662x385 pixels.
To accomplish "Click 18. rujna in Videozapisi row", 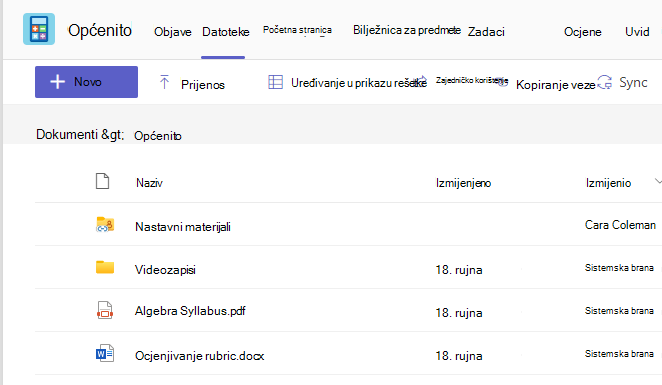I will 459,270.
